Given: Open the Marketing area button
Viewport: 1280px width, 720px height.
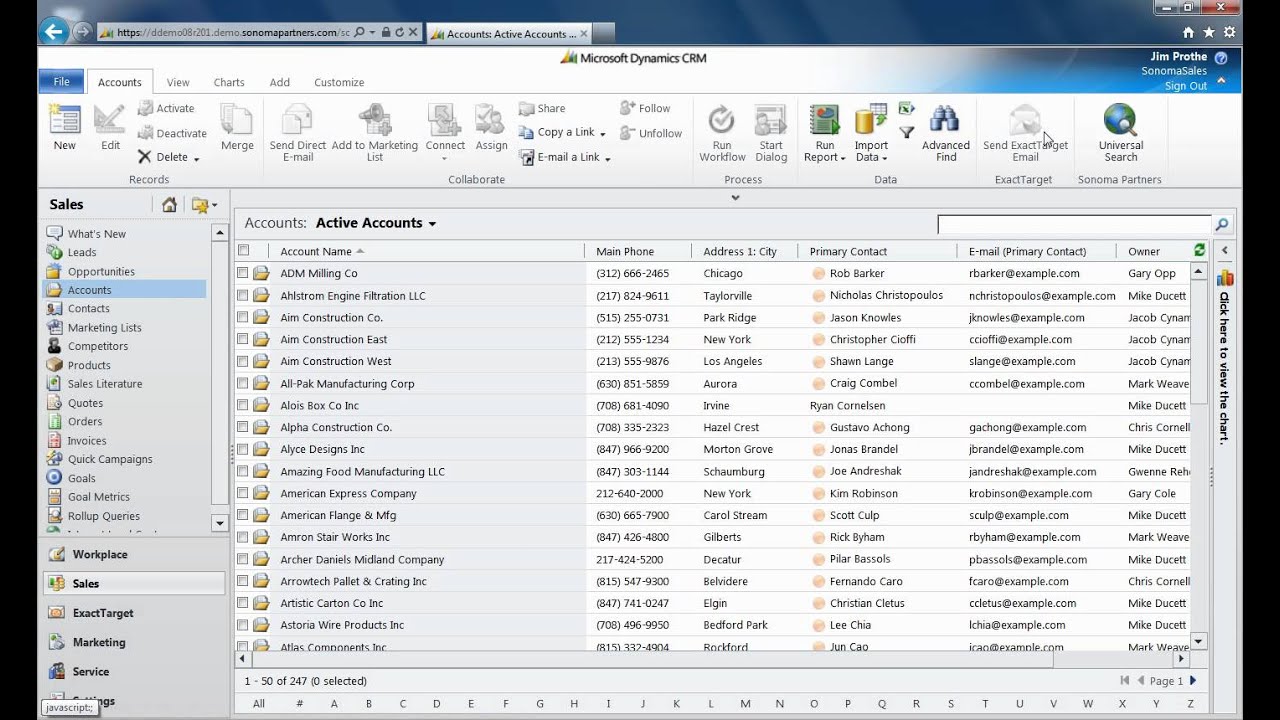Looking at the screenshot, I should tap(135, 642).
